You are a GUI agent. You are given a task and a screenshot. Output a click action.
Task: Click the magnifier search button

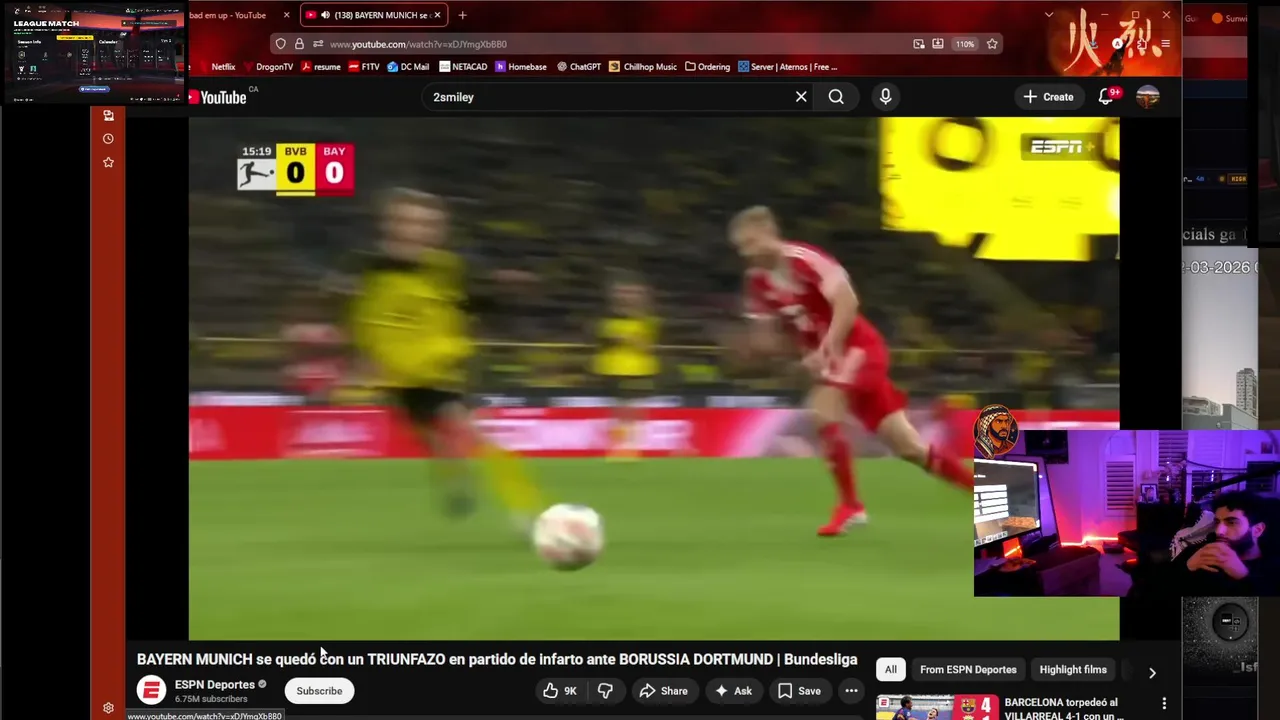[836, 97]
